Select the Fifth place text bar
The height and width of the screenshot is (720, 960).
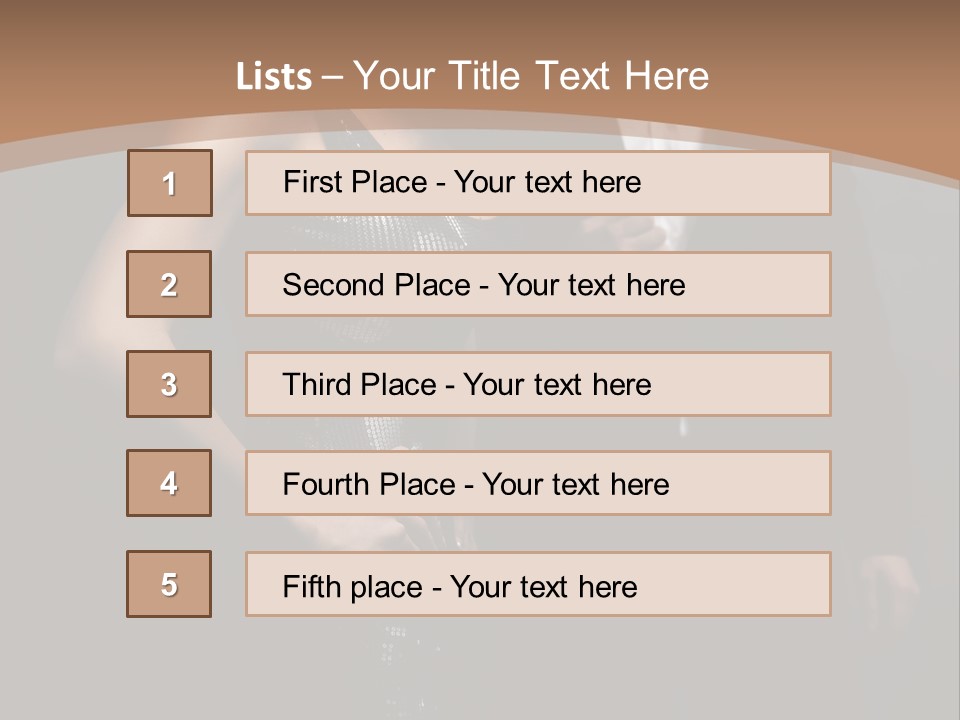538,584
